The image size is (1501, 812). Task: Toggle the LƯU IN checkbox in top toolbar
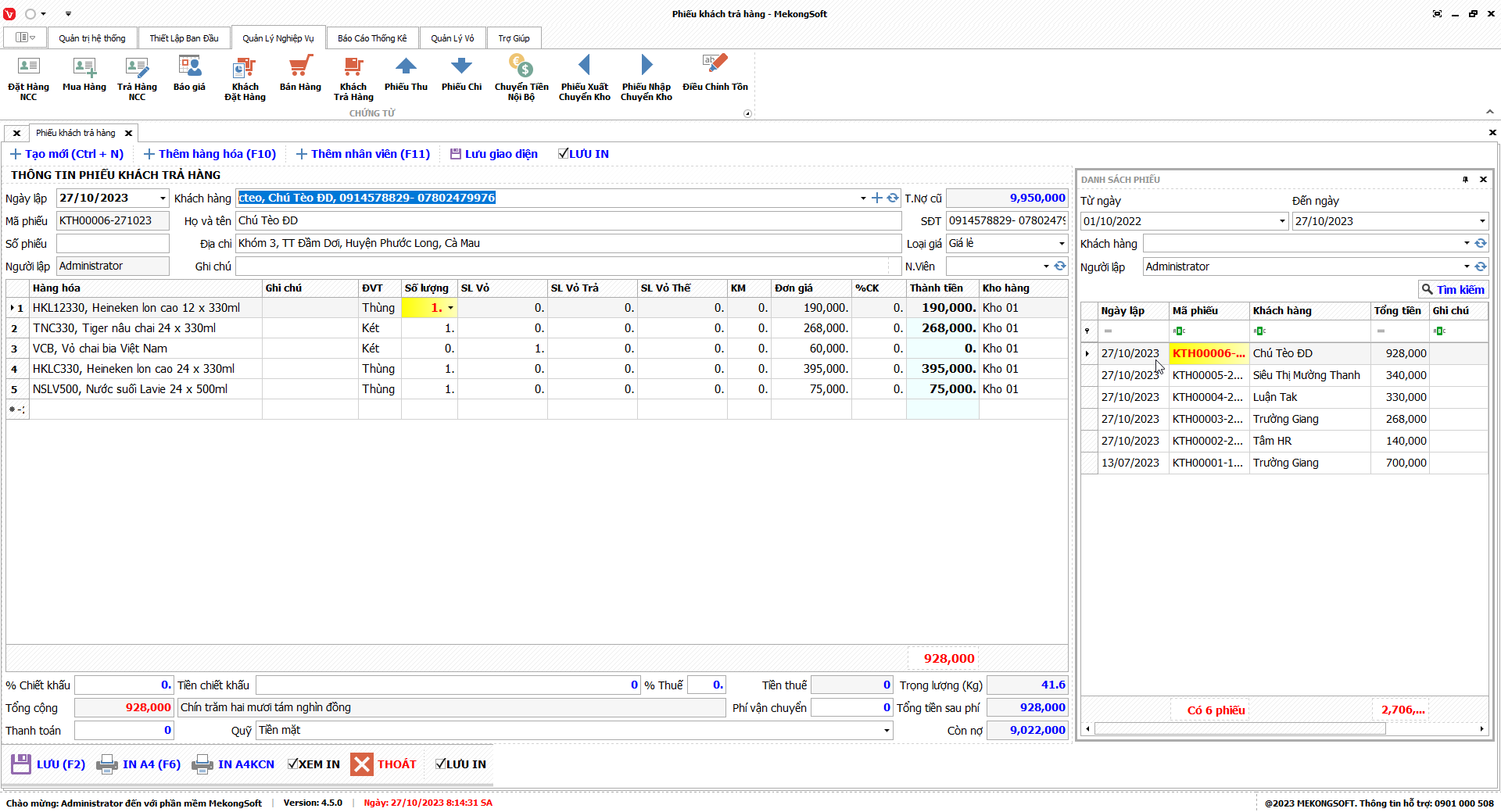563,154
